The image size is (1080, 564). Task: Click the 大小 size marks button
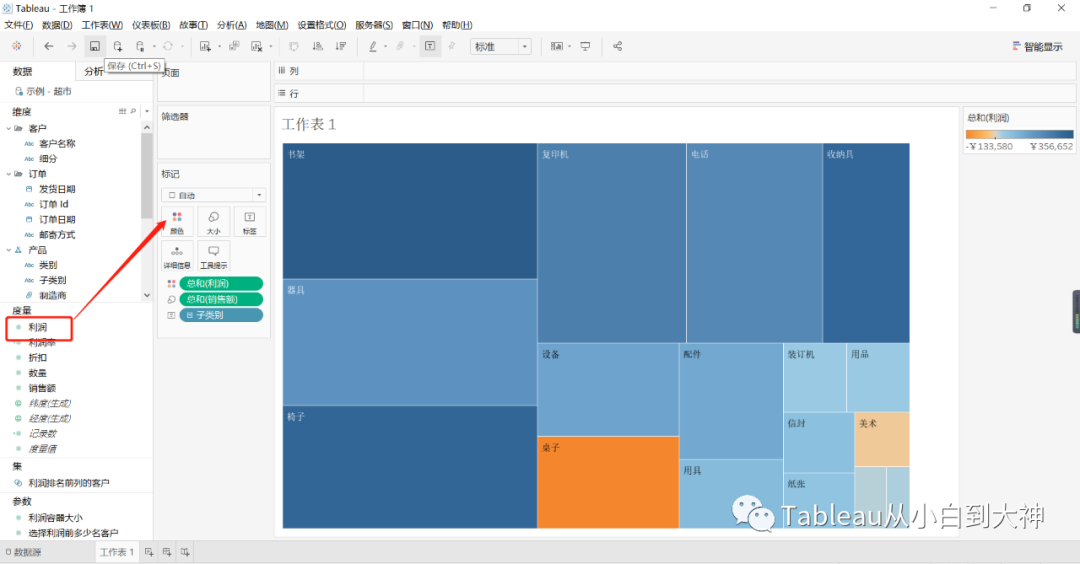click(214, 222)
